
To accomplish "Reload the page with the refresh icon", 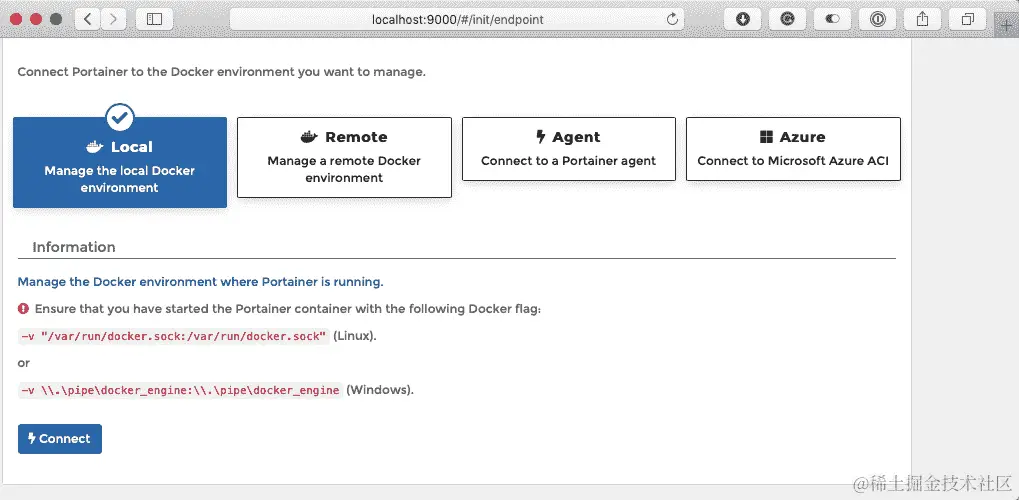I will coord(673,19).
